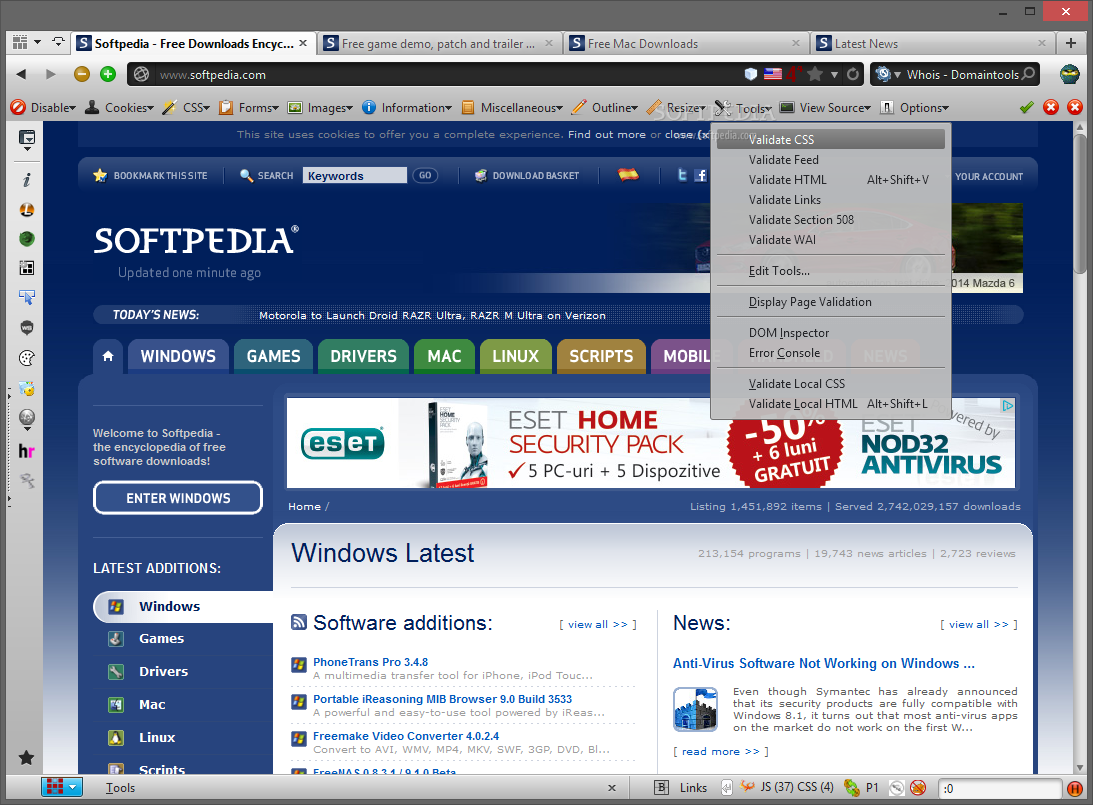Expand the Forms dropdown
The width and height of the screenshot is (1093, 805).
tap(249, 107)
